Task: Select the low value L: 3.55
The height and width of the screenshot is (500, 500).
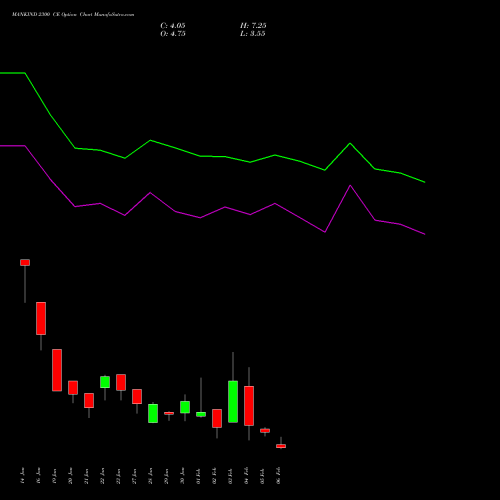Action: 253,34
